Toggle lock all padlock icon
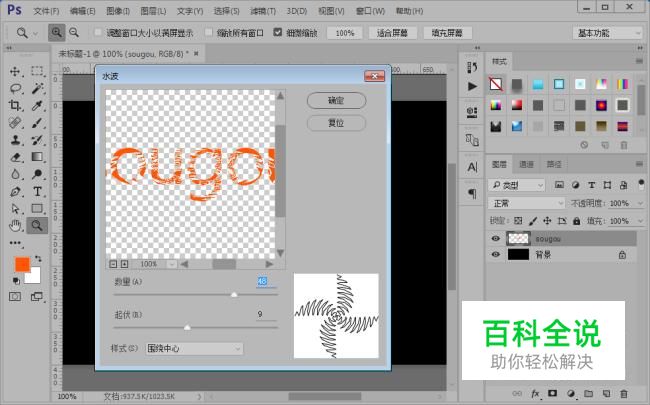Viewport: 650px width, 405px height. click(576, 221)
